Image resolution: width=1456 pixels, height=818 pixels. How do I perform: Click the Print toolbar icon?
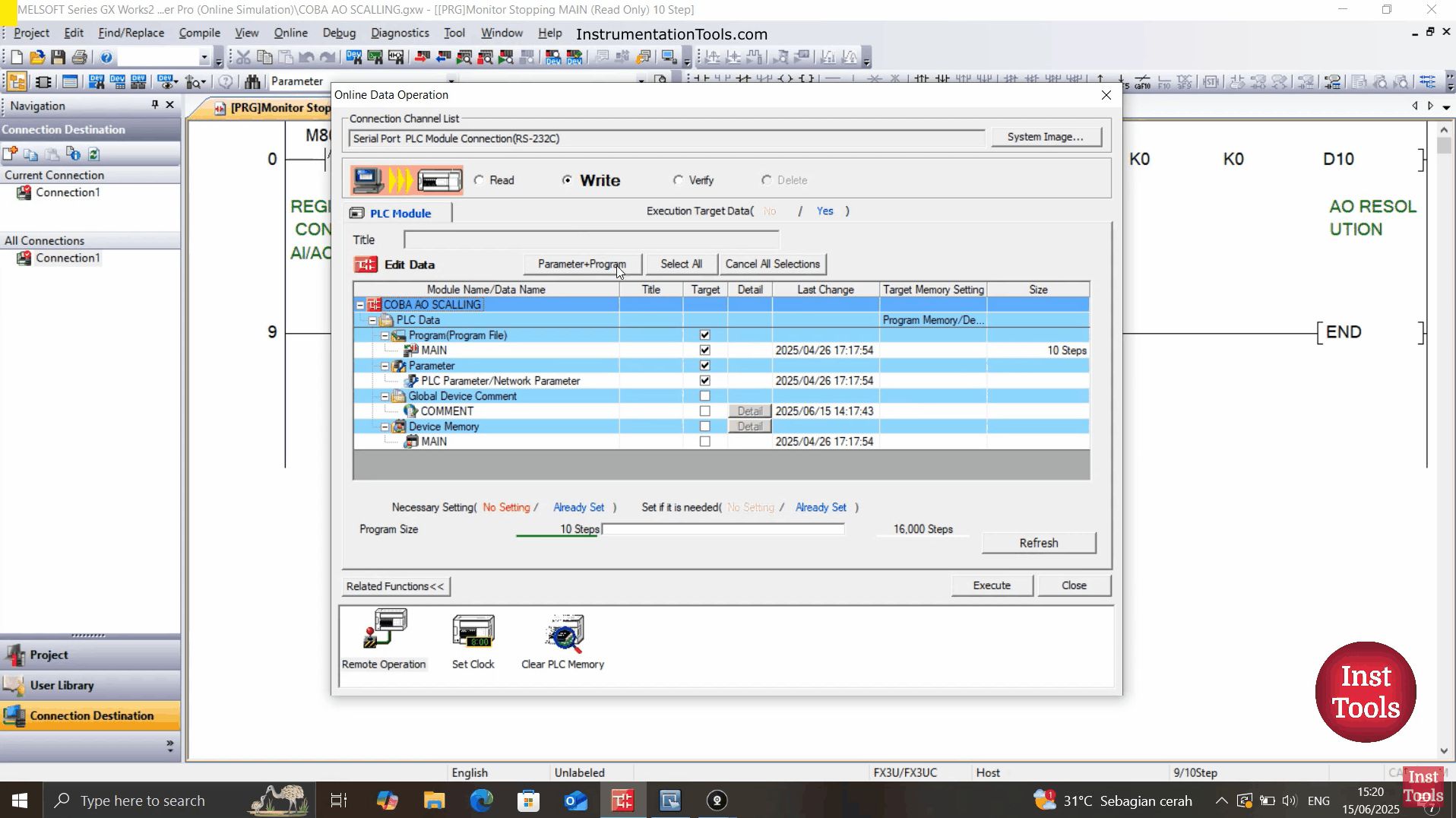click(x=79, y=57)
